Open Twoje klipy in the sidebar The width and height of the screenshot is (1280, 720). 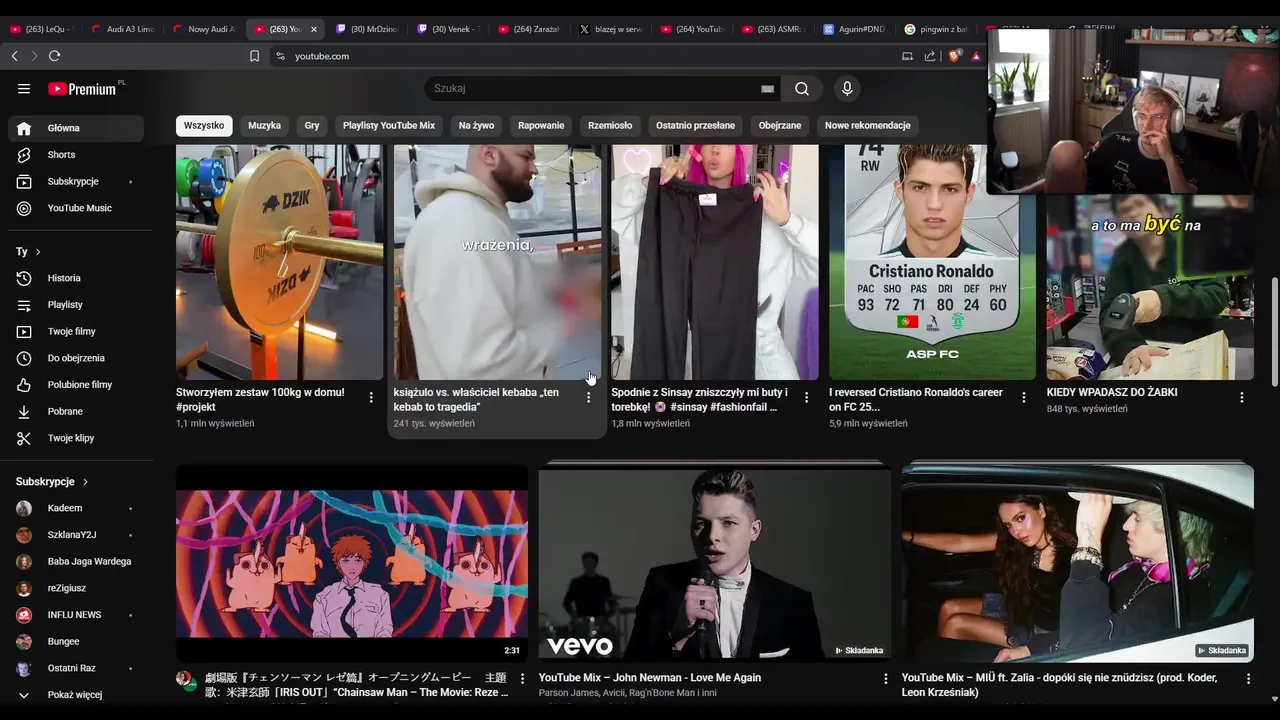click(76, 438)
